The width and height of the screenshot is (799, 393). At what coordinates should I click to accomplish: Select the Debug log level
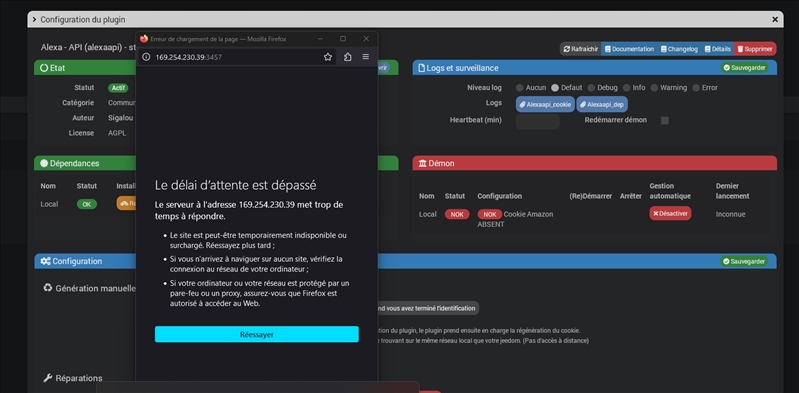point(591,88)
